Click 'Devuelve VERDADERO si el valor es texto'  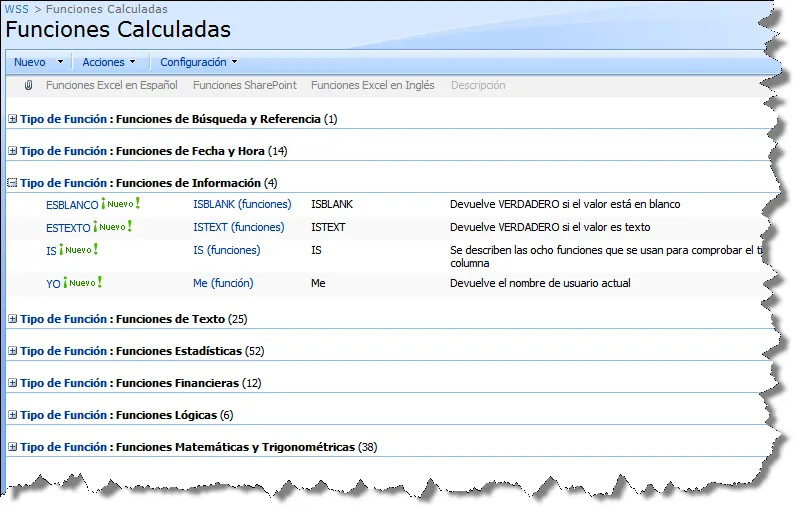pyautogui.click(x=550, y=227)
